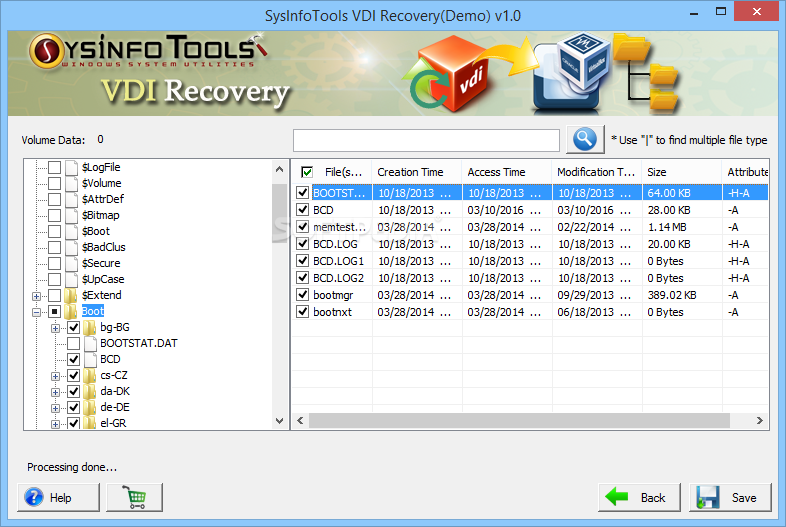Click the Help button
The width and height of the screenshot is (786, 527).
(58, 497)
